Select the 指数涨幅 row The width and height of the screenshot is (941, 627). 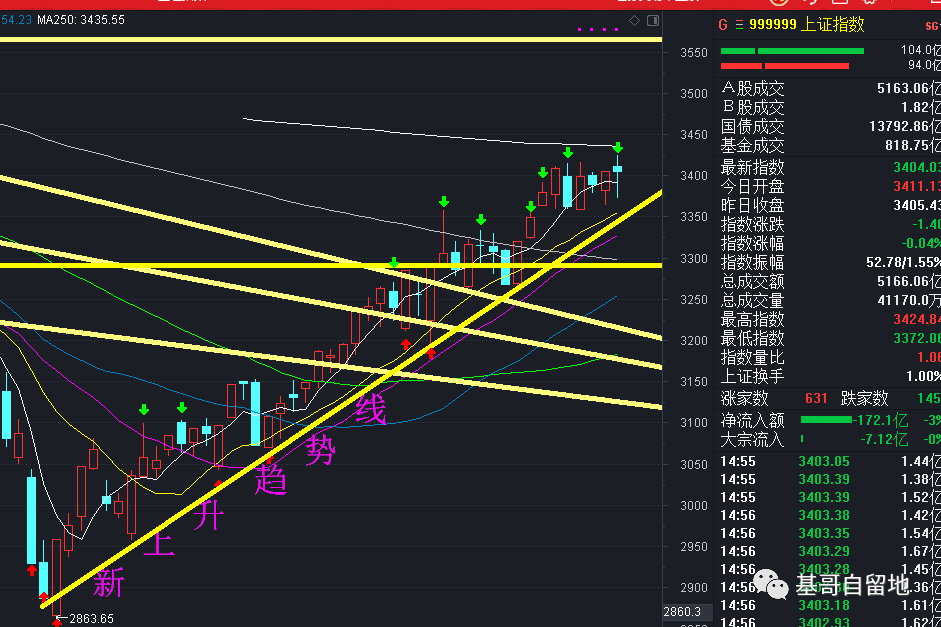[831, 244]
